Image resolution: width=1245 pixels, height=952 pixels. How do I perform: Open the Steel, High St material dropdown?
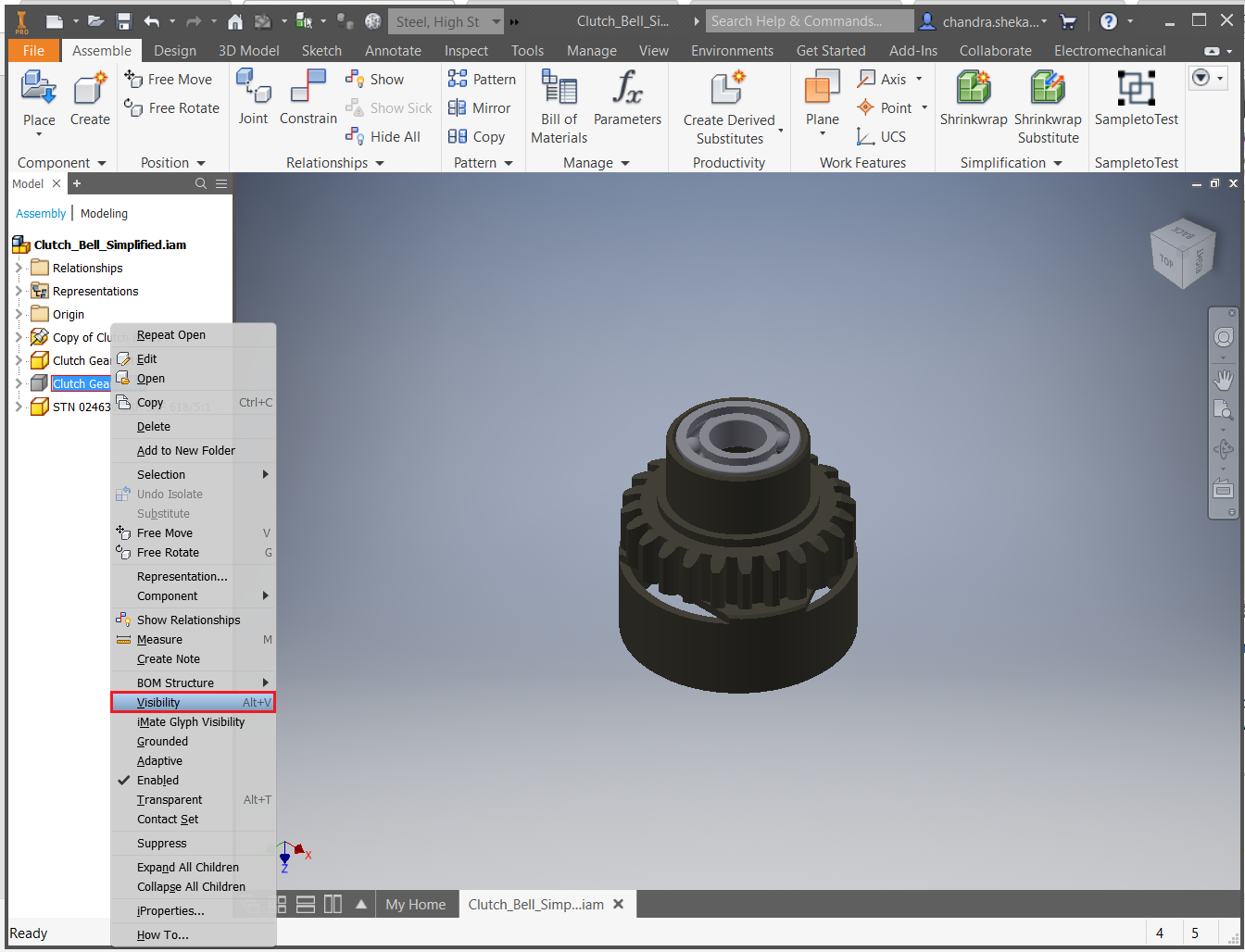(497, 21)
